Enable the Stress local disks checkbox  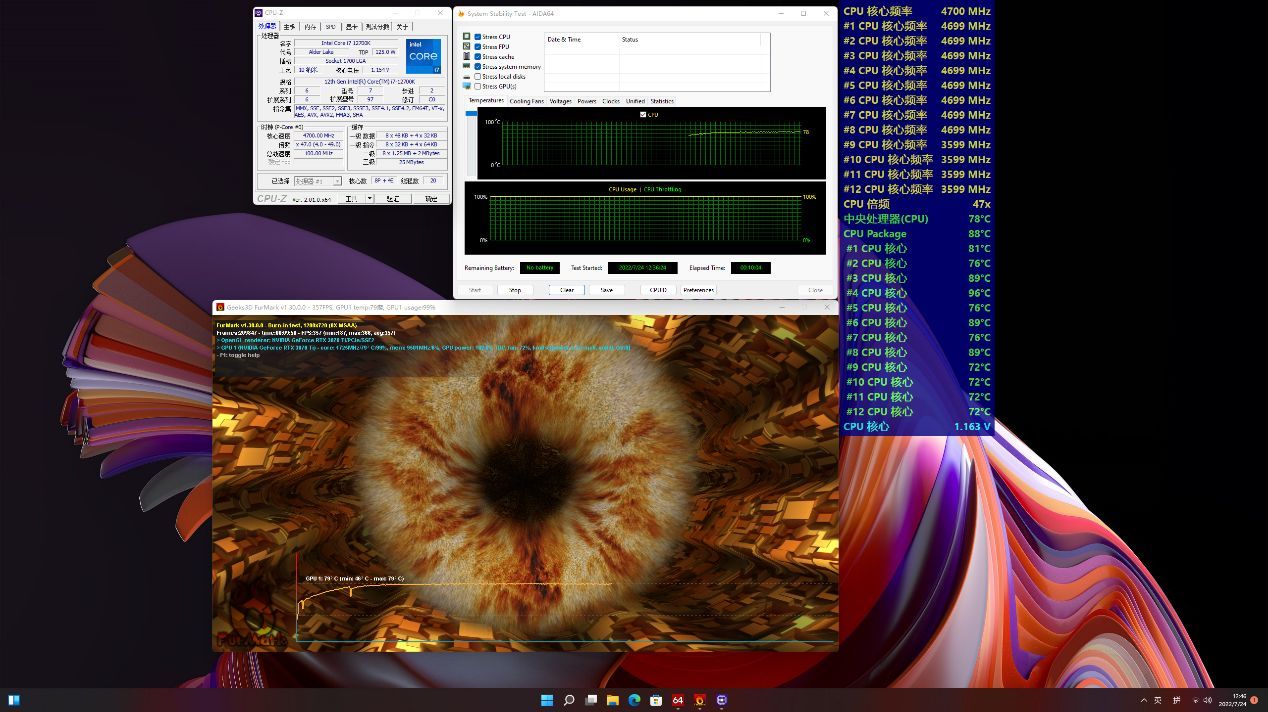coord(478,76)
